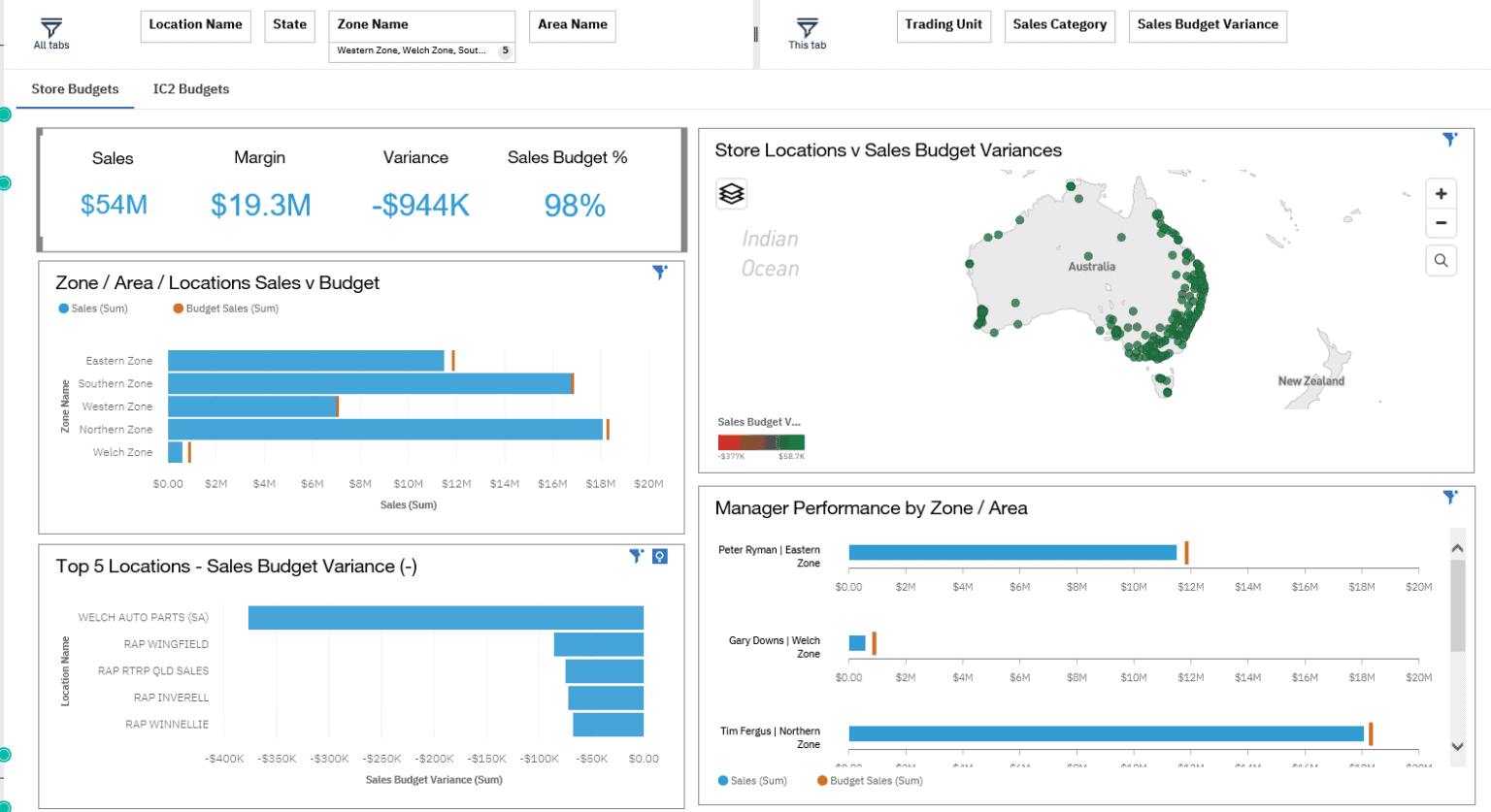Open the map layers control on Store Locations
Viewport: 1491px width, 812px height.
(731, 193)
